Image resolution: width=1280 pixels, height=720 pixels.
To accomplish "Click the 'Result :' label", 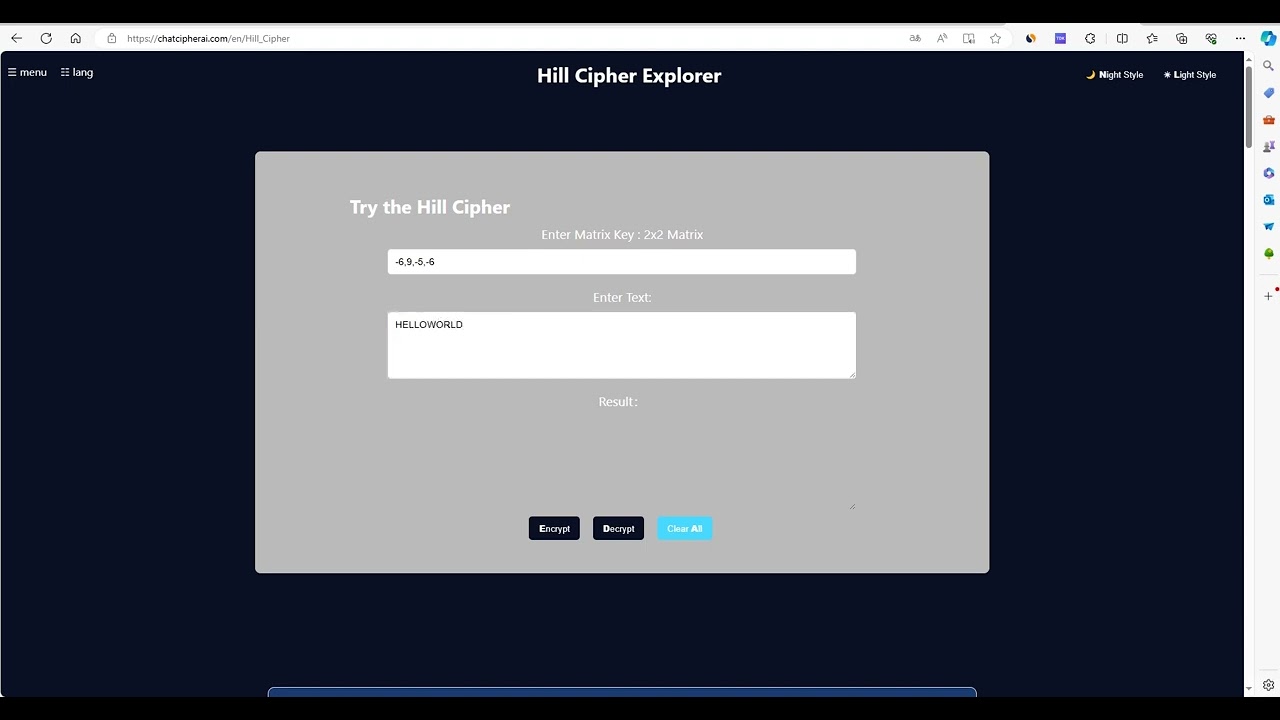I will click(x=618, y=401).
